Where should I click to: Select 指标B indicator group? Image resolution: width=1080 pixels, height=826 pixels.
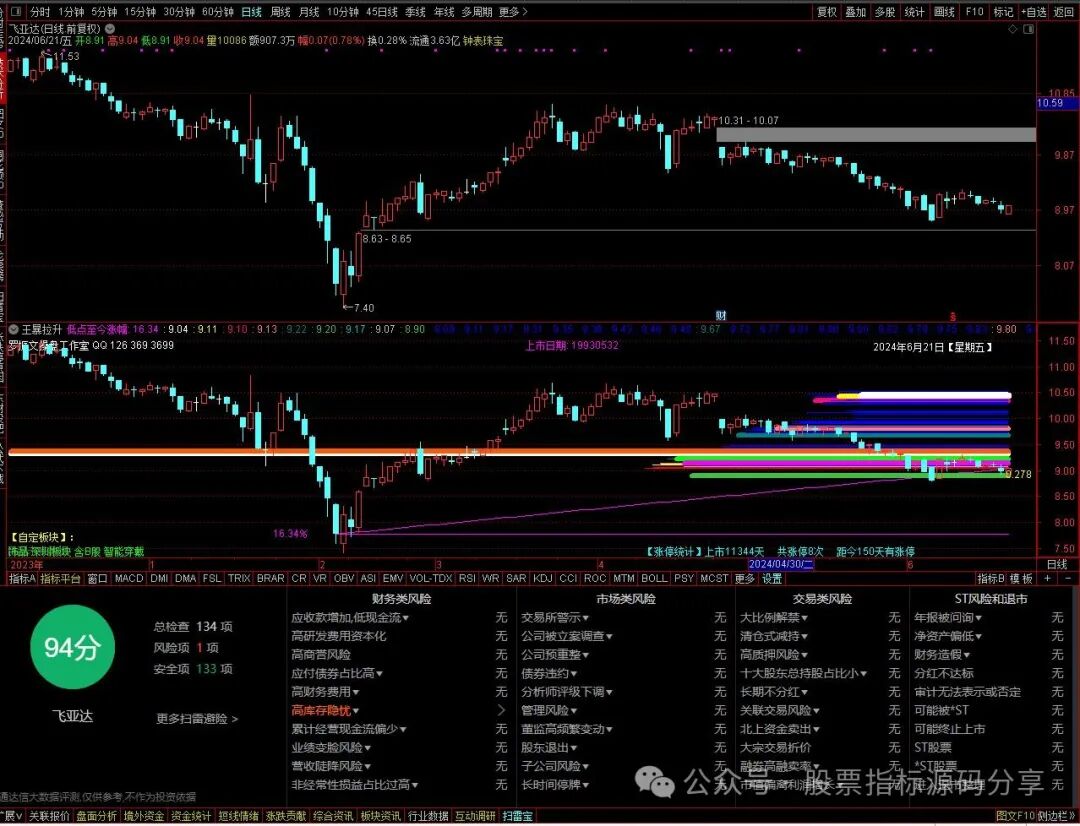point(990,579)
